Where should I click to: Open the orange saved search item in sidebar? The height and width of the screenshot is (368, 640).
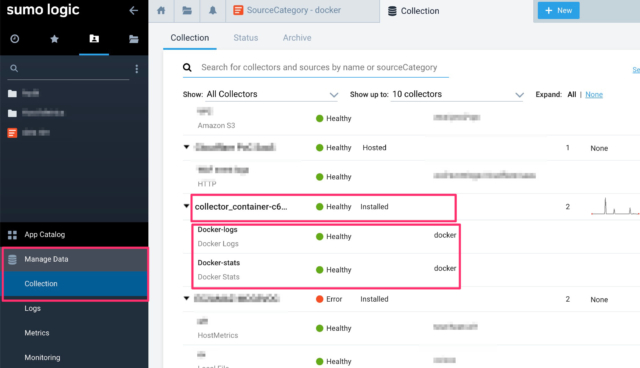(12, 133)
